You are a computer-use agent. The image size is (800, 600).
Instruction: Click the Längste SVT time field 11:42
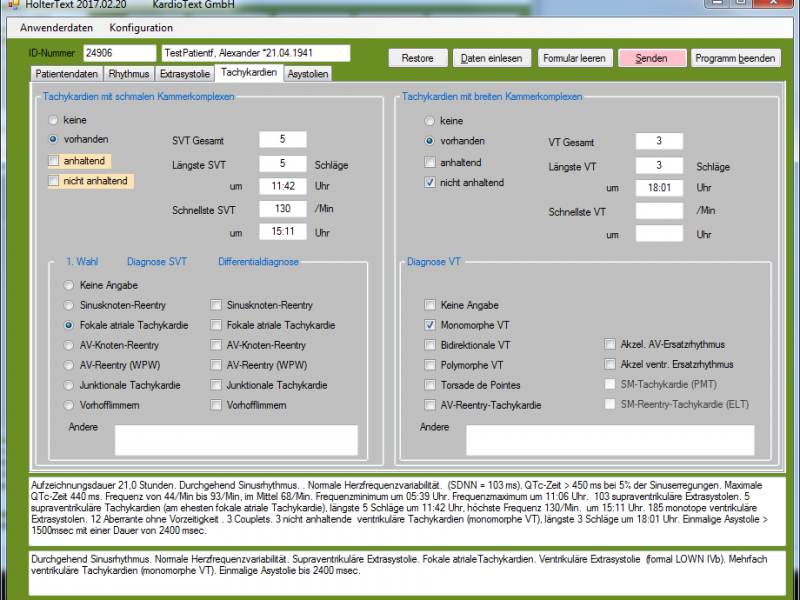283,186
